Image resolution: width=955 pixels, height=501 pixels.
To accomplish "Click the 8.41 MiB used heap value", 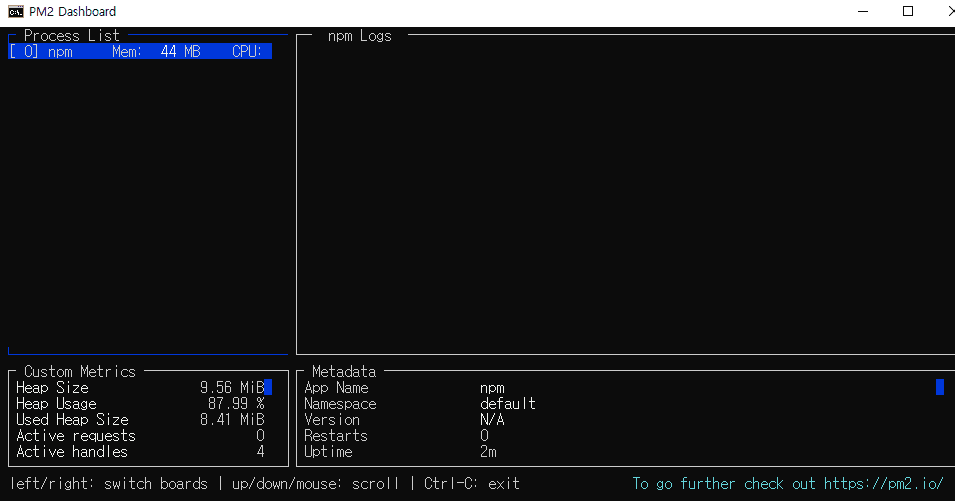I will click(232, 419).
